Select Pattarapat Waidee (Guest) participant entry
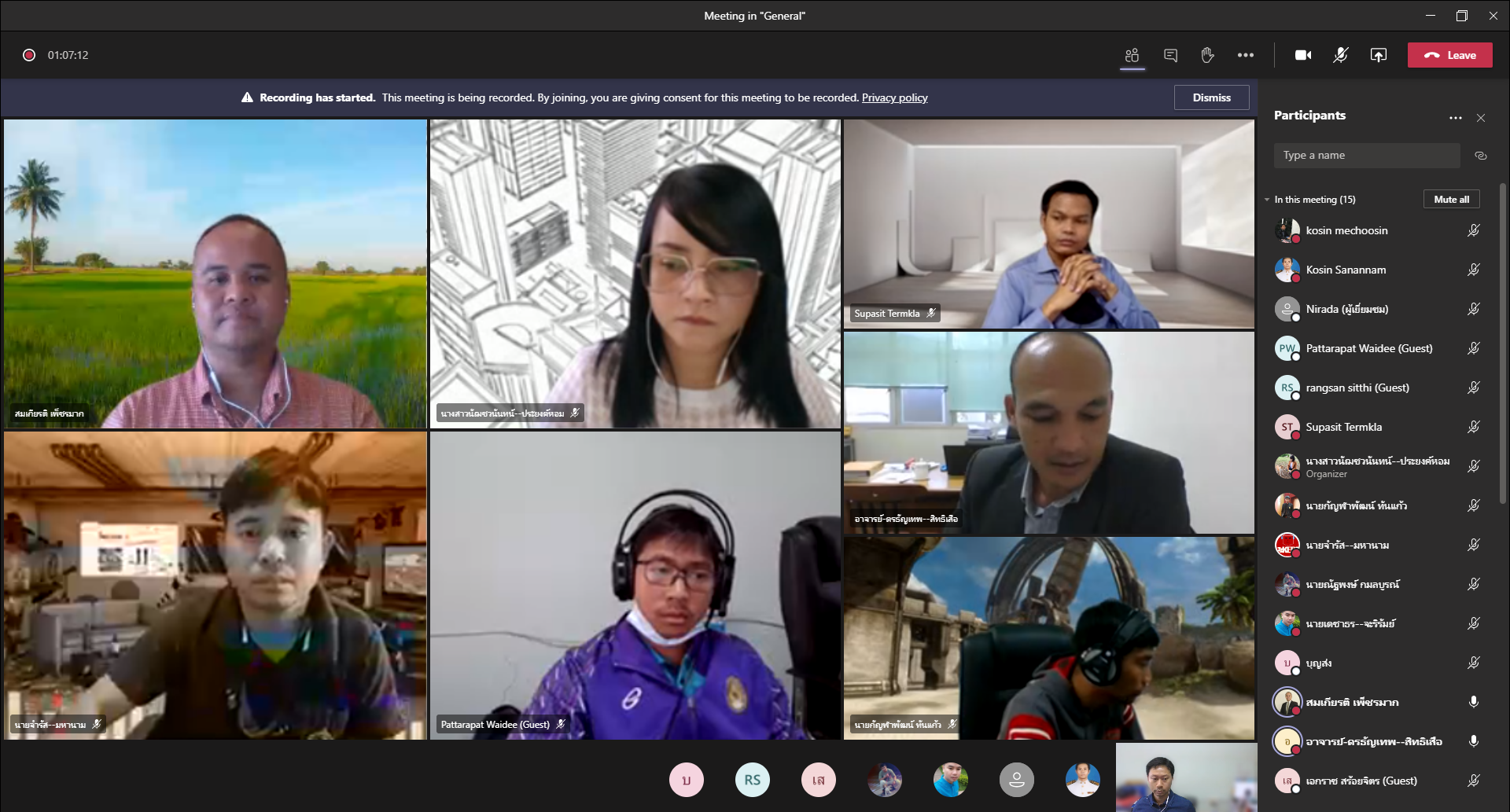 tap(1368, 348)
